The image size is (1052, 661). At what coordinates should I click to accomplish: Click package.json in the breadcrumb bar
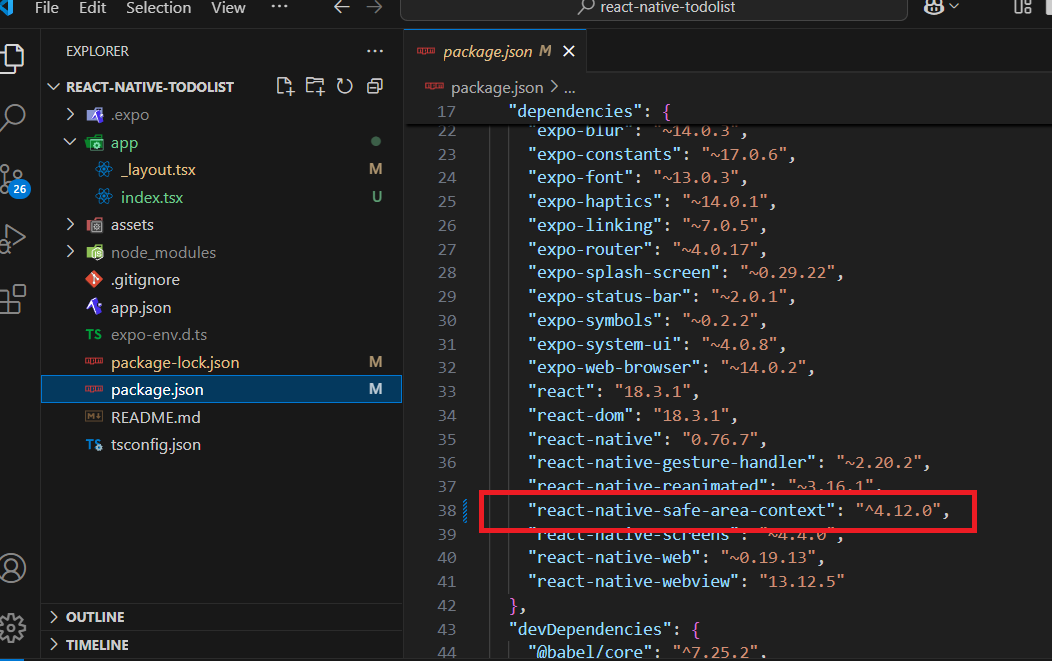click(x=496, y=87)
